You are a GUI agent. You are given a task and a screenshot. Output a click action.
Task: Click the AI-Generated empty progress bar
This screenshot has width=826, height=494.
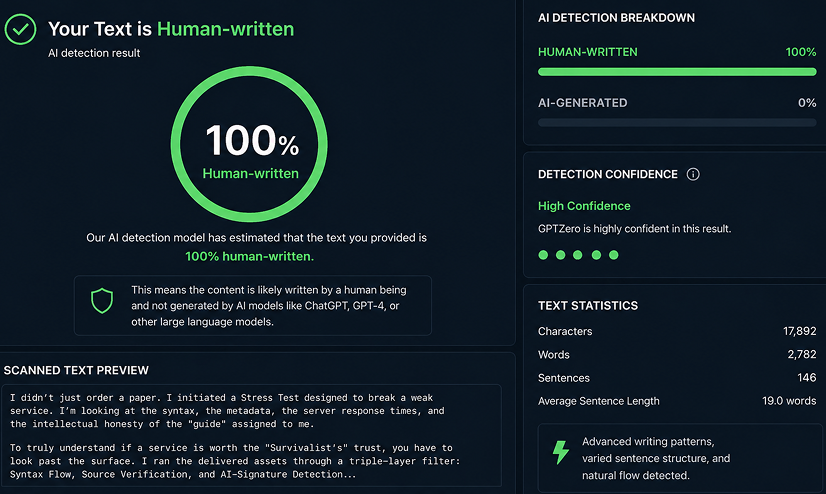pos(677,122)
